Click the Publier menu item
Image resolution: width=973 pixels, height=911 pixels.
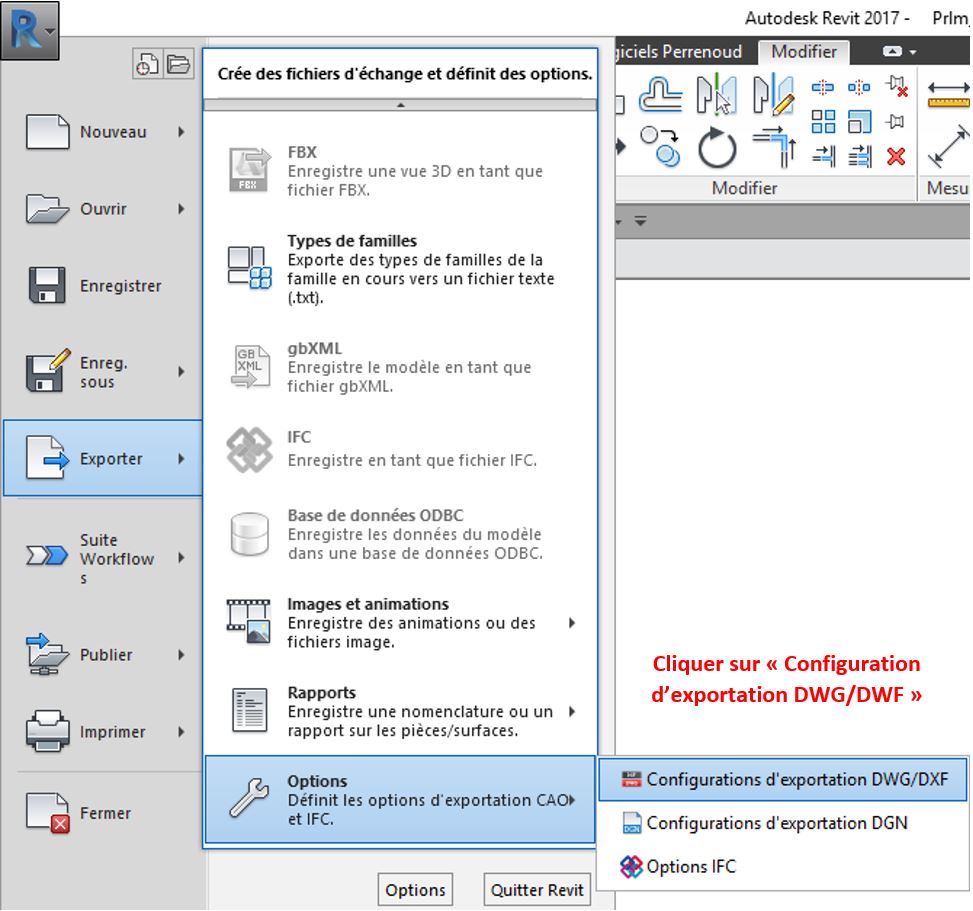tap(104, 655)
